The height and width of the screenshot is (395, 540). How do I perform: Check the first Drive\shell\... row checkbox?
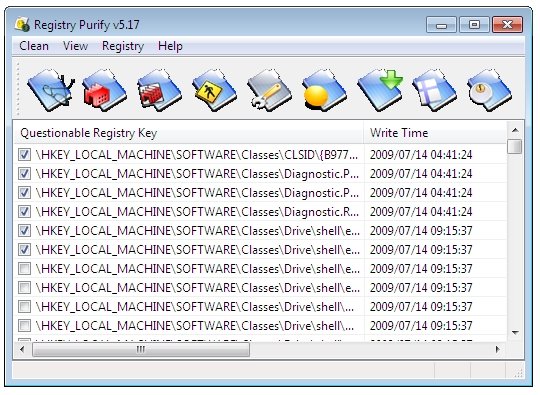[x=24, y=306]
